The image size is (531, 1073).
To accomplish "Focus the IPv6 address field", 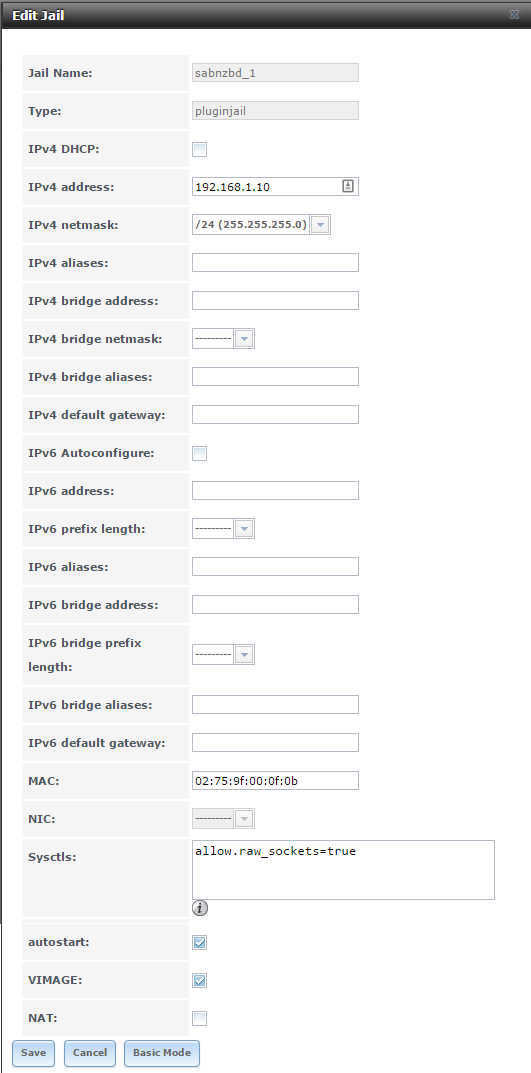I will (275, 491).
